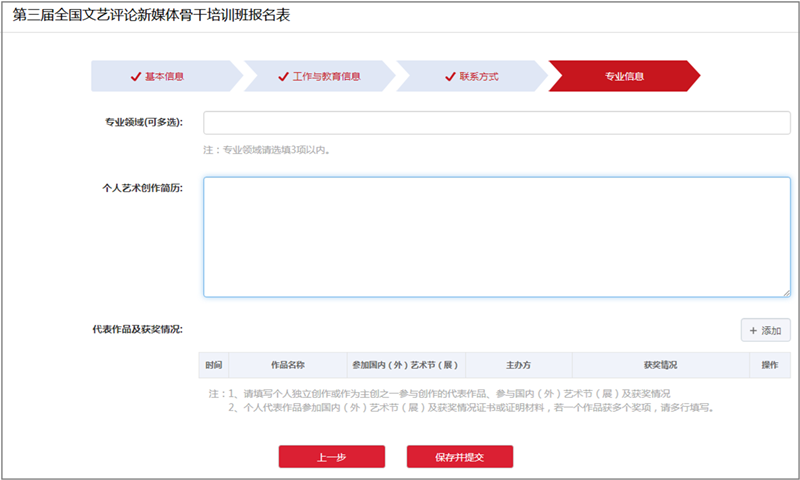Viewport: 800px width, 480px height.
Task: Submit the form with 保存并提交
Action: click(x=460, y=457)
